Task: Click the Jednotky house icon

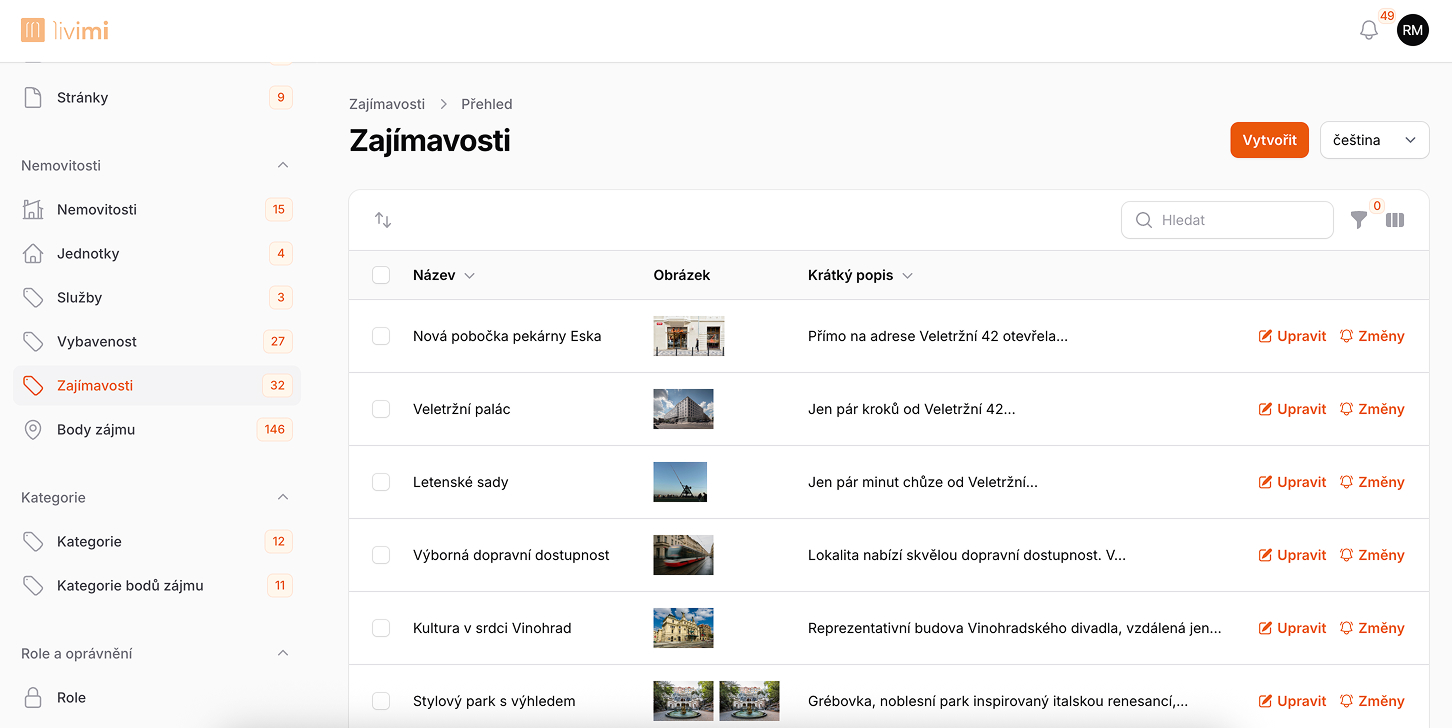Action: coord(33,253)
